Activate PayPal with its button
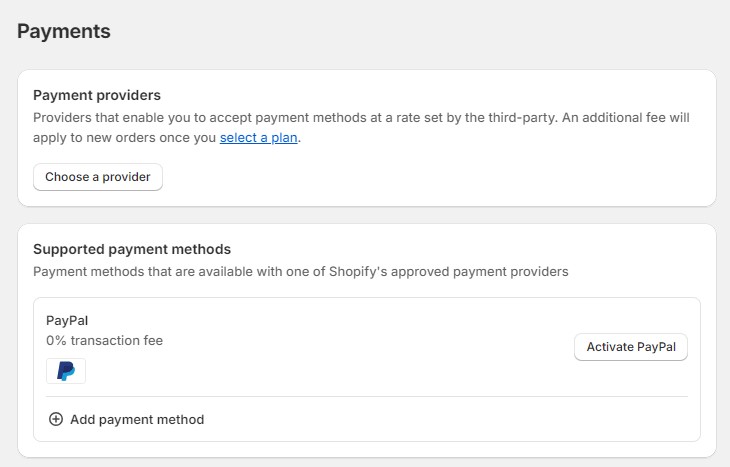This screenshot has height=467, width=730. pyautogui.click(x=630, y=347)
